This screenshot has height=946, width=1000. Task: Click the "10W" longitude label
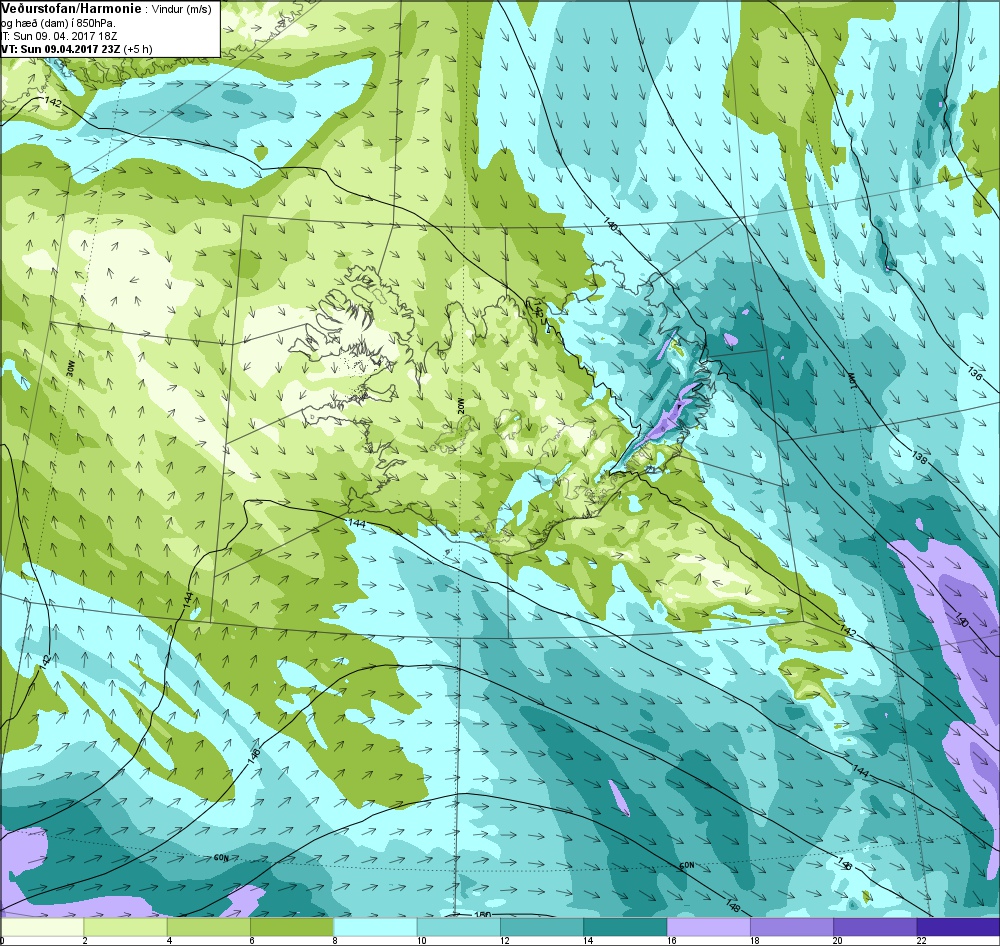point(852,379)
